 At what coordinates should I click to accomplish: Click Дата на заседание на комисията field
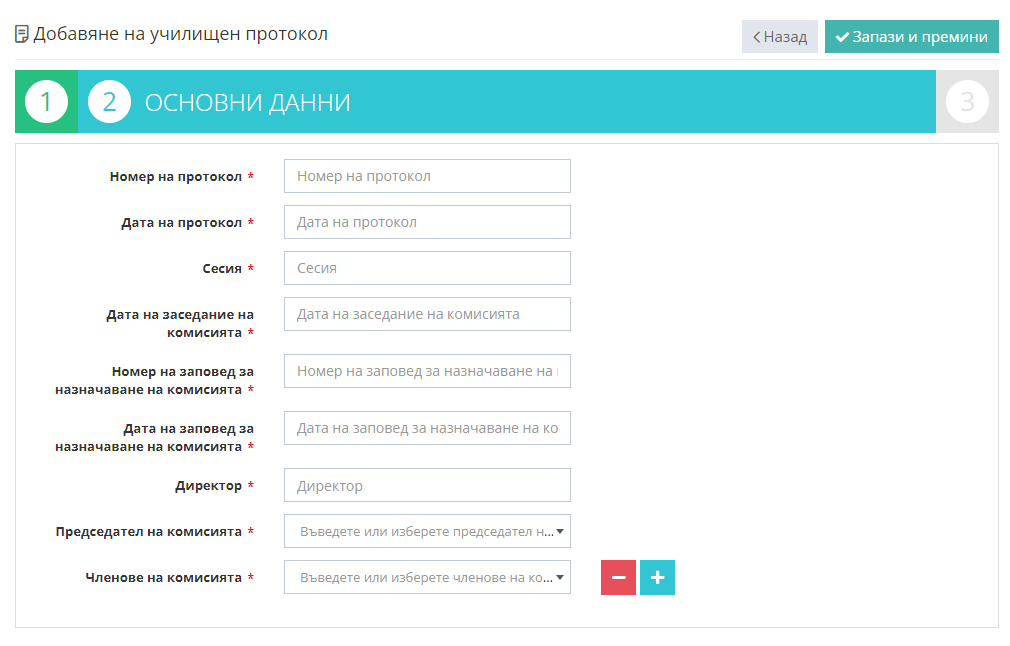427,314
